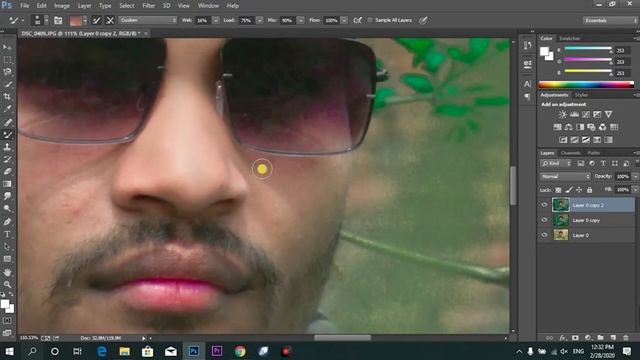This screenshot has width=640, height=360.
Task: Add a Color Balance adjustment
Action: pos(569,127)
